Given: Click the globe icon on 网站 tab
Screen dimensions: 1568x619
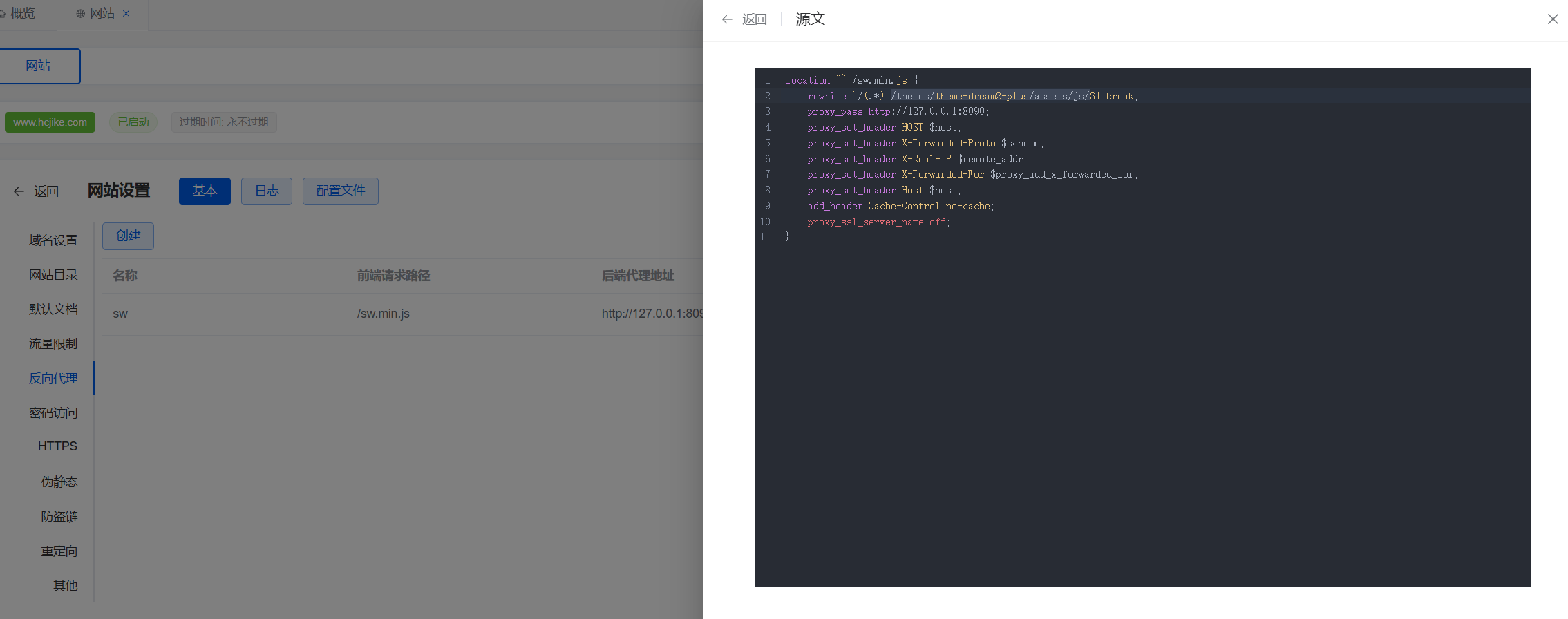Looking at the screenshot, I should pyautogui.click(x=81, y=13).
